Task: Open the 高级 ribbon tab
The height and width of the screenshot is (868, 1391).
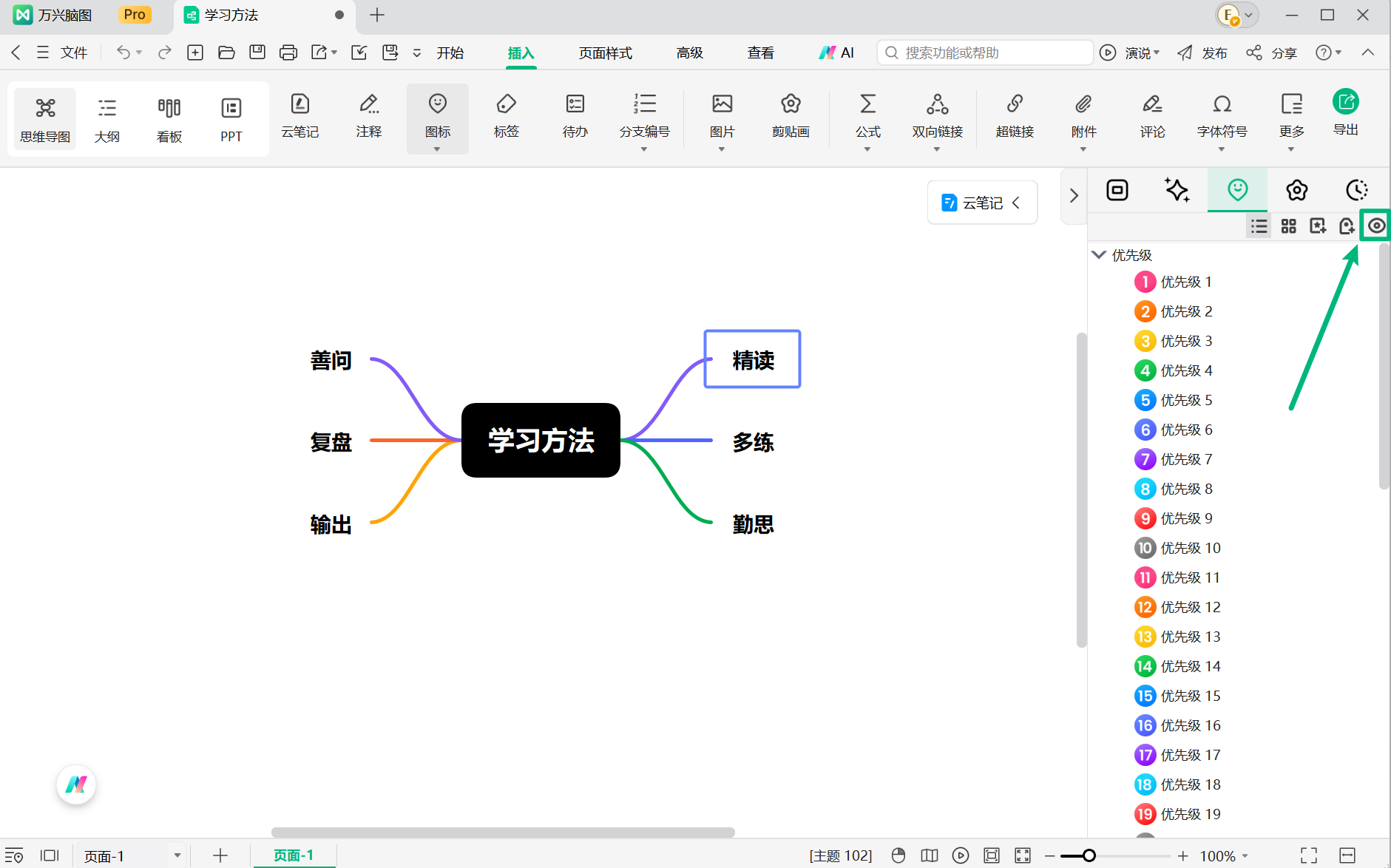Action: click(690, 52)
